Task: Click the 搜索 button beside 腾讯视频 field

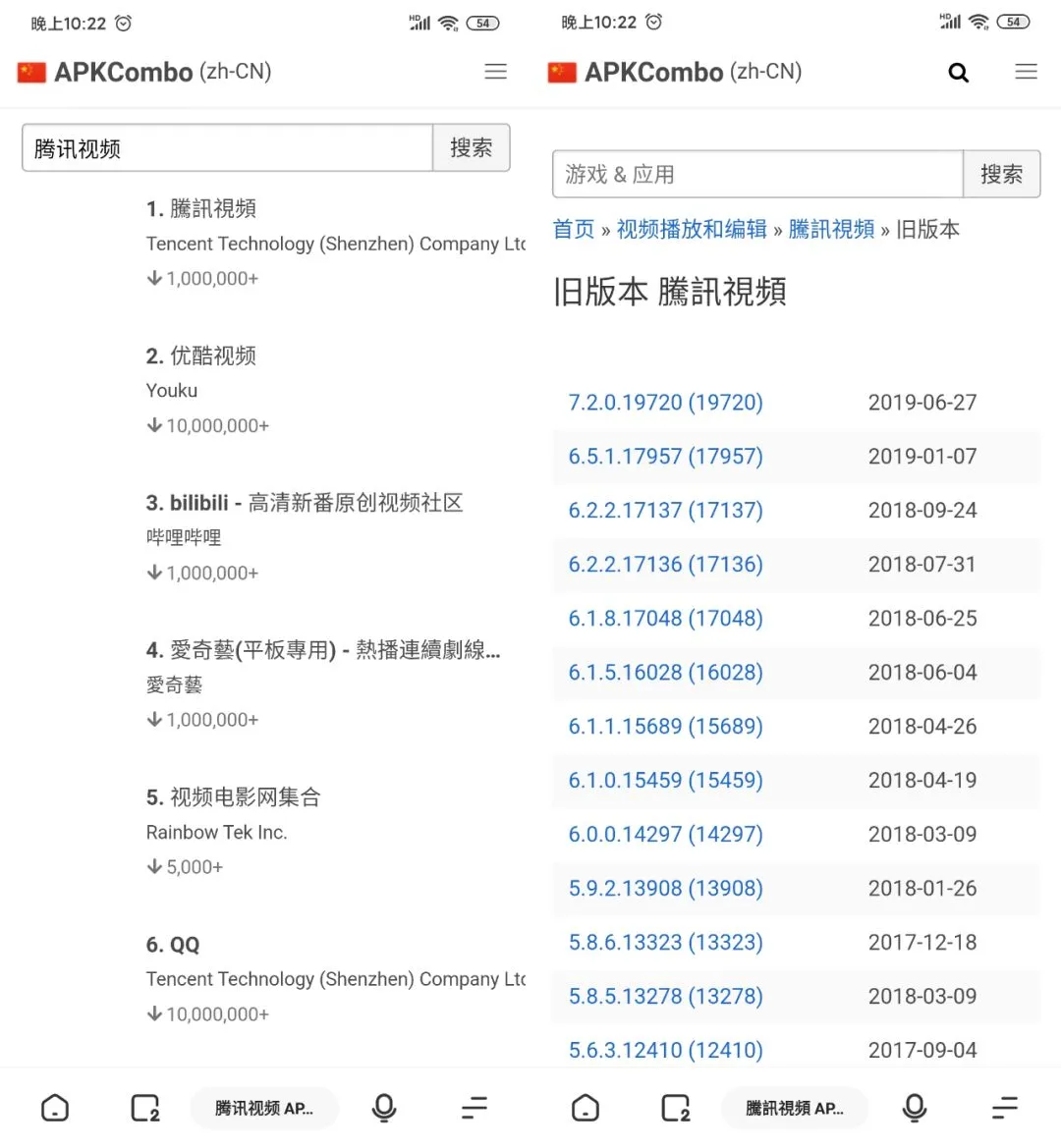Action: click(x=471, y=148)
